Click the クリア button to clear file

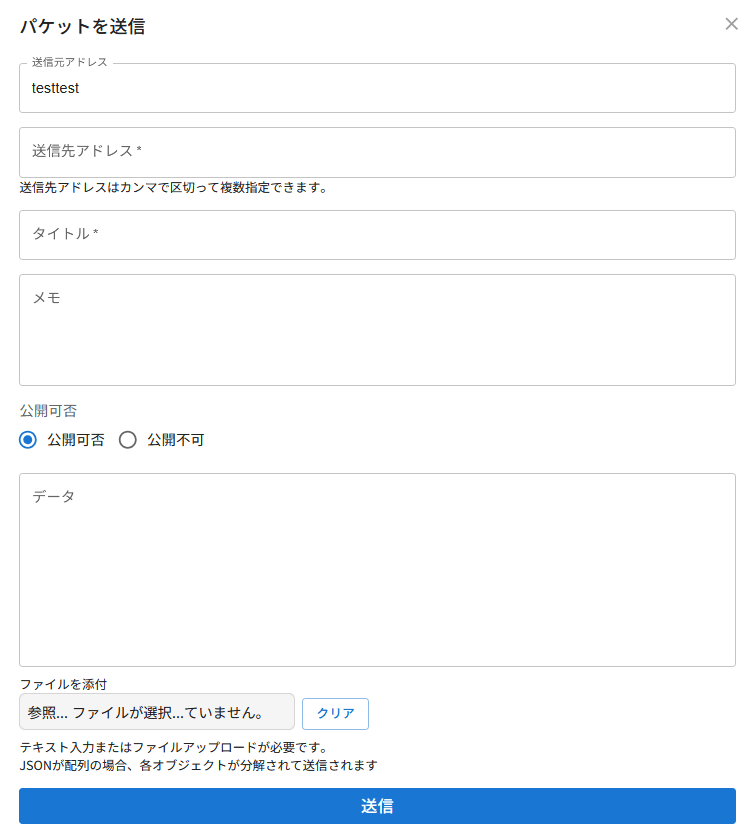click(x=335, y=712)
